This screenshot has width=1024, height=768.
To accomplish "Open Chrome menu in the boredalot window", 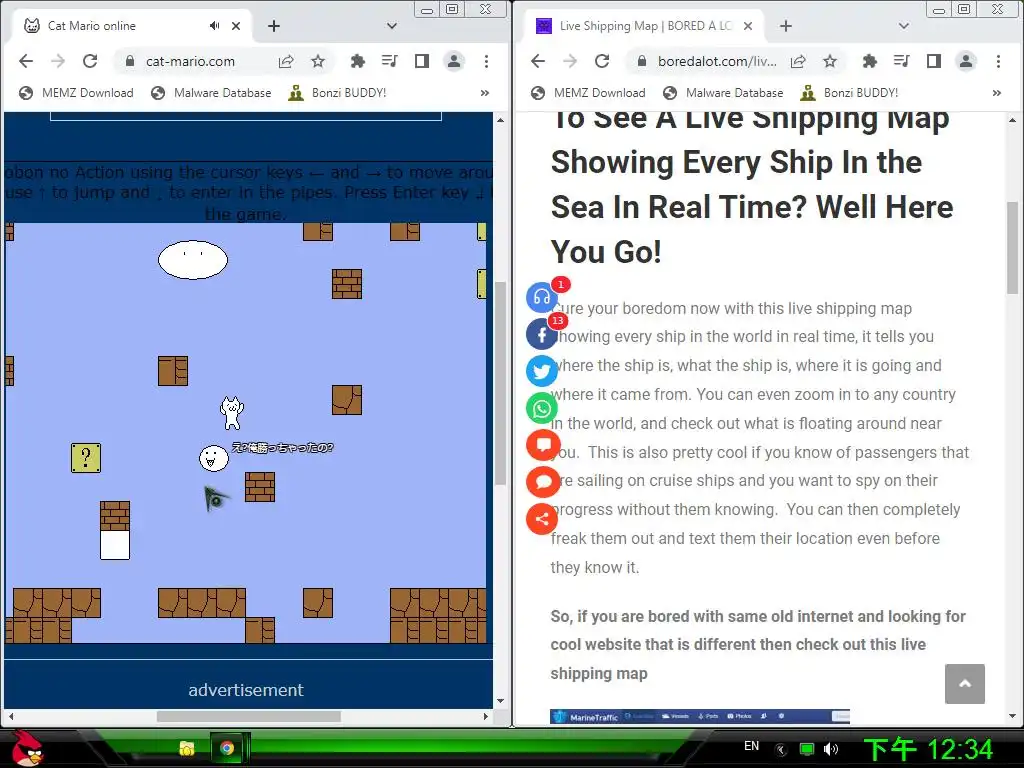I will [x=999, y=61].
